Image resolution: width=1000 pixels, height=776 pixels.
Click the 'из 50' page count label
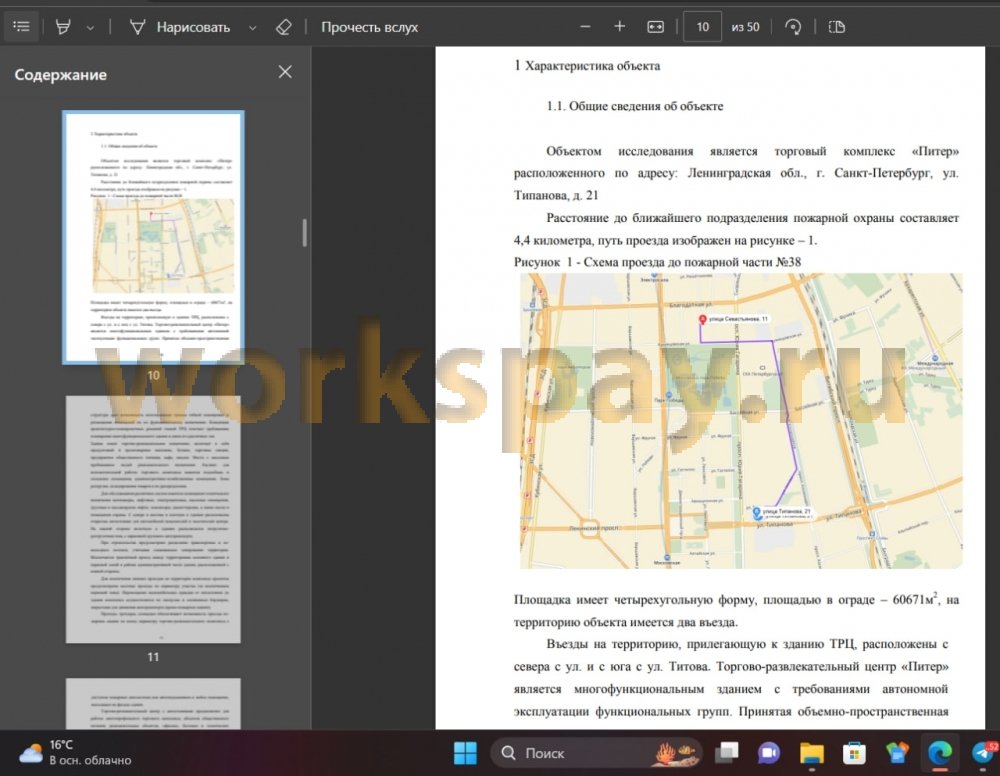click(x=745, y=27)
